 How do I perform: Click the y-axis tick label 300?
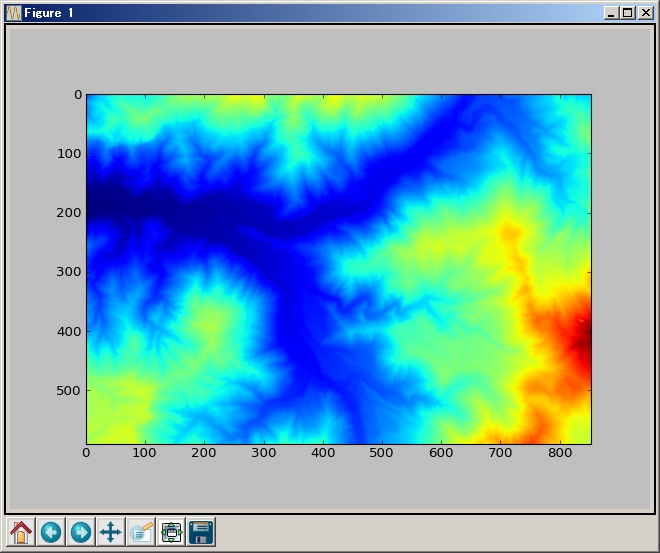pyautogui.click(x=69, y=272)
